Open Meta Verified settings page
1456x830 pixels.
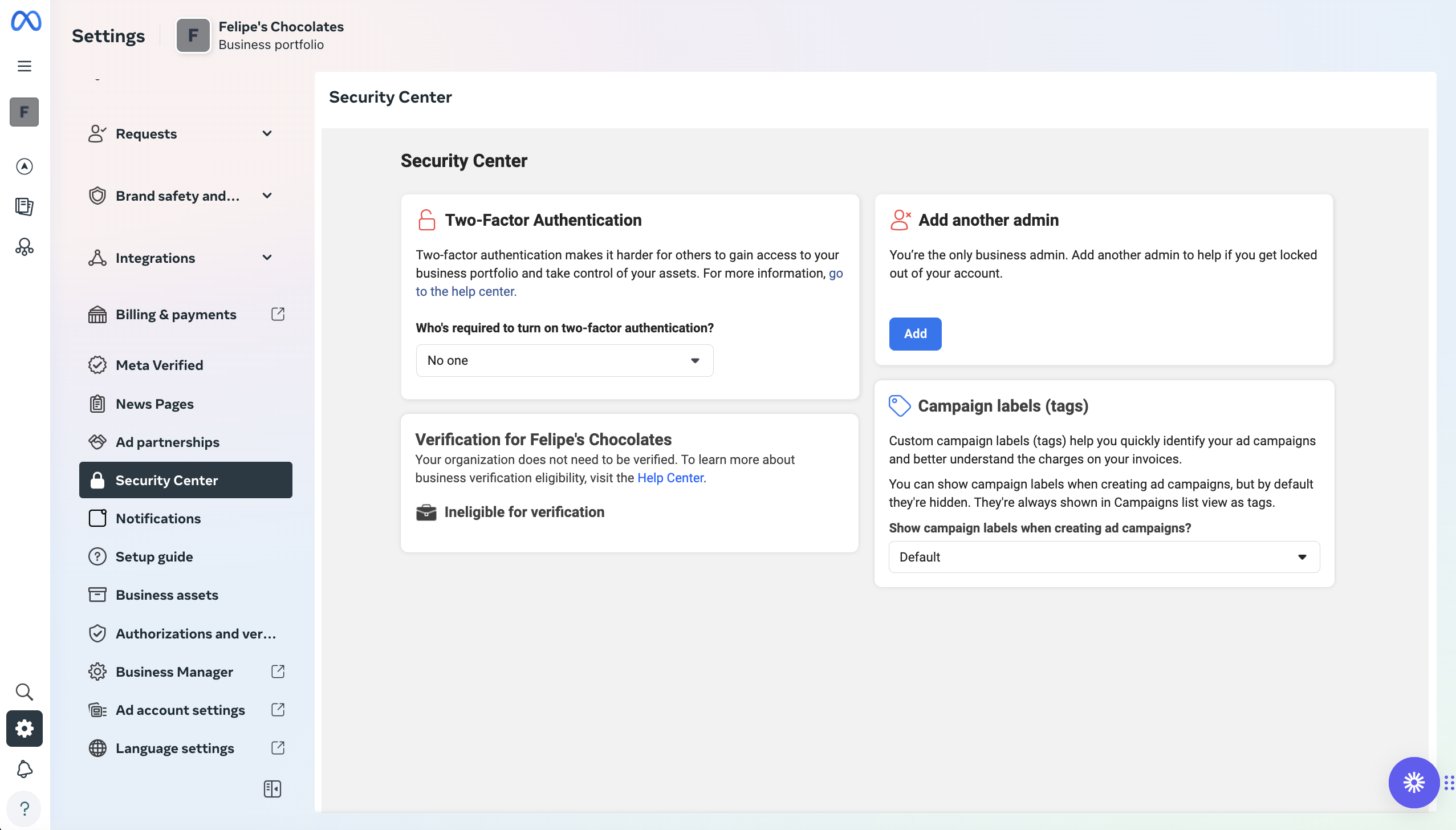pos(159,365)
